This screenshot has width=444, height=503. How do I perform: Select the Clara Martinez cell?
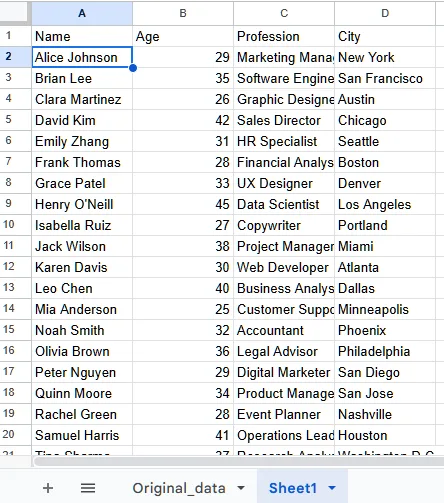point(82,99)
